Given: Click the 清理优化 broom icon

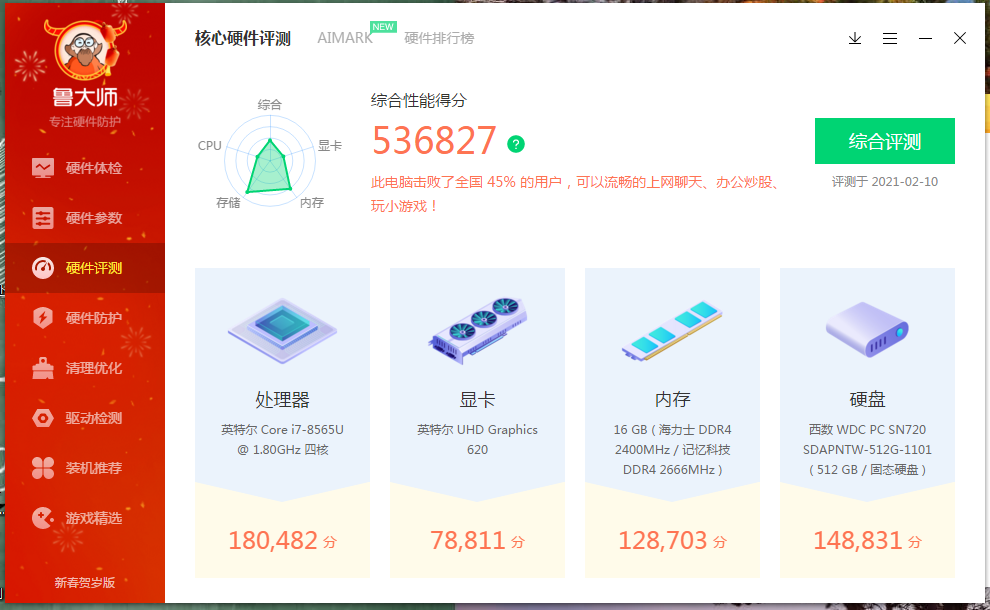Looking at the screenshot, I should point(43,368).
